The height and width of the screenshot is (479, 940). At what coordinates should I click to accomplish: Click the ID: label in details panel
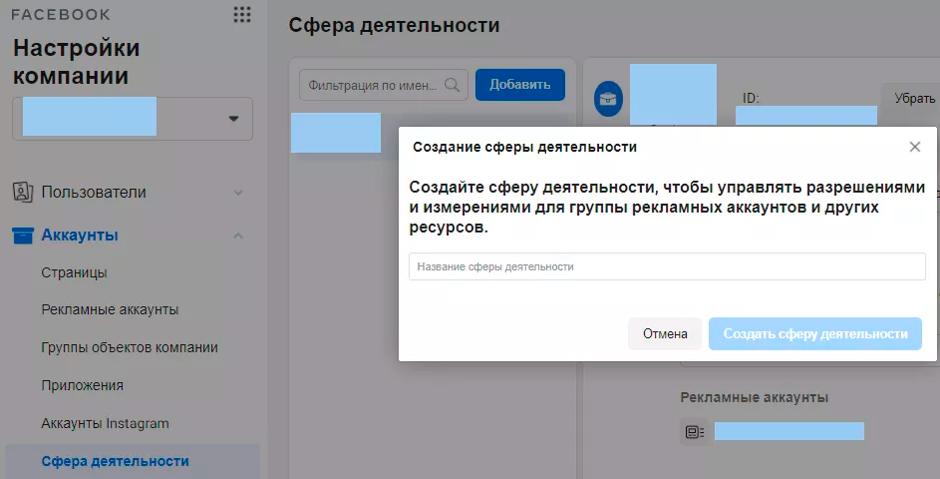coord(751,98)
